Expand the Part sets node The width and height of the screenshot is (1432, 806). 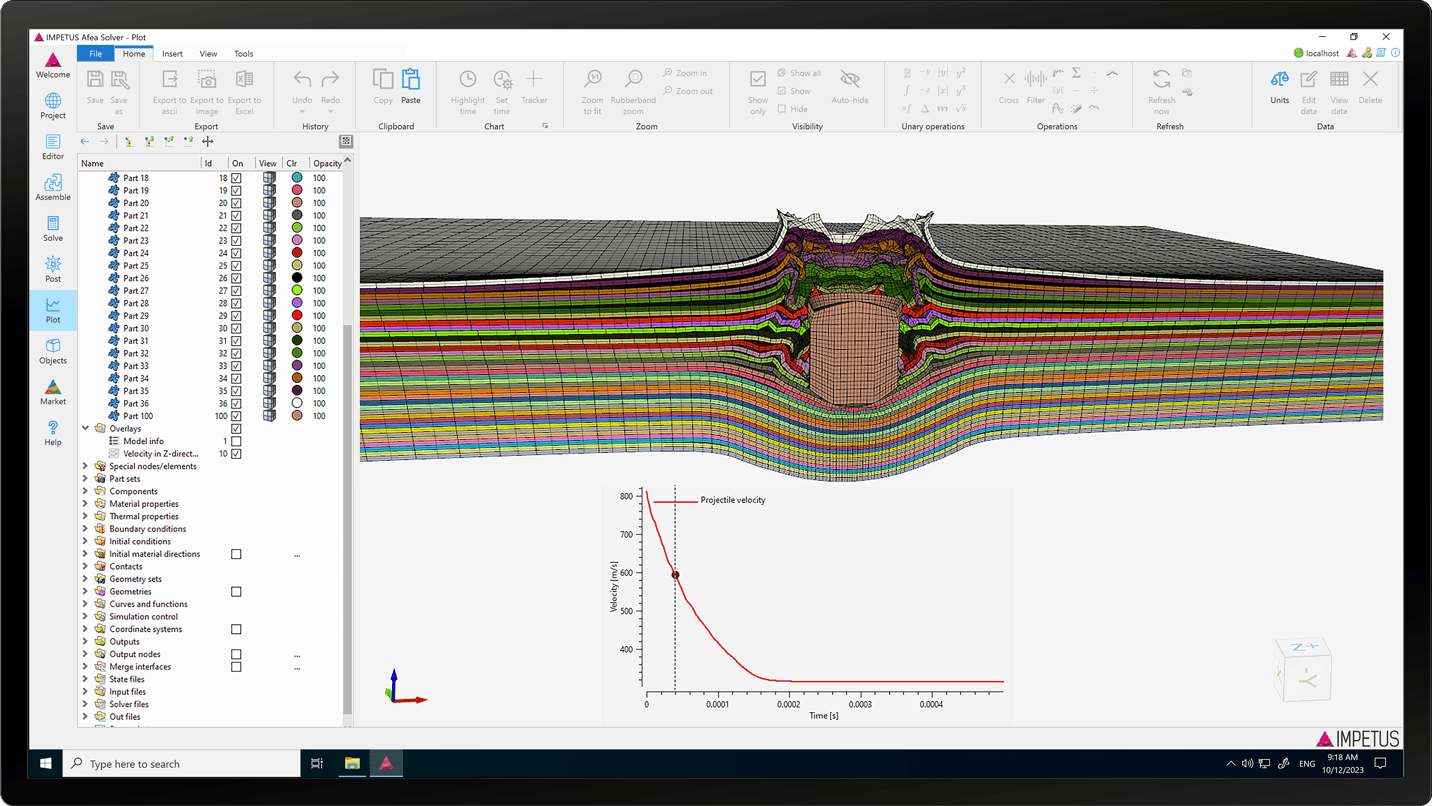(x=86, y=479)
